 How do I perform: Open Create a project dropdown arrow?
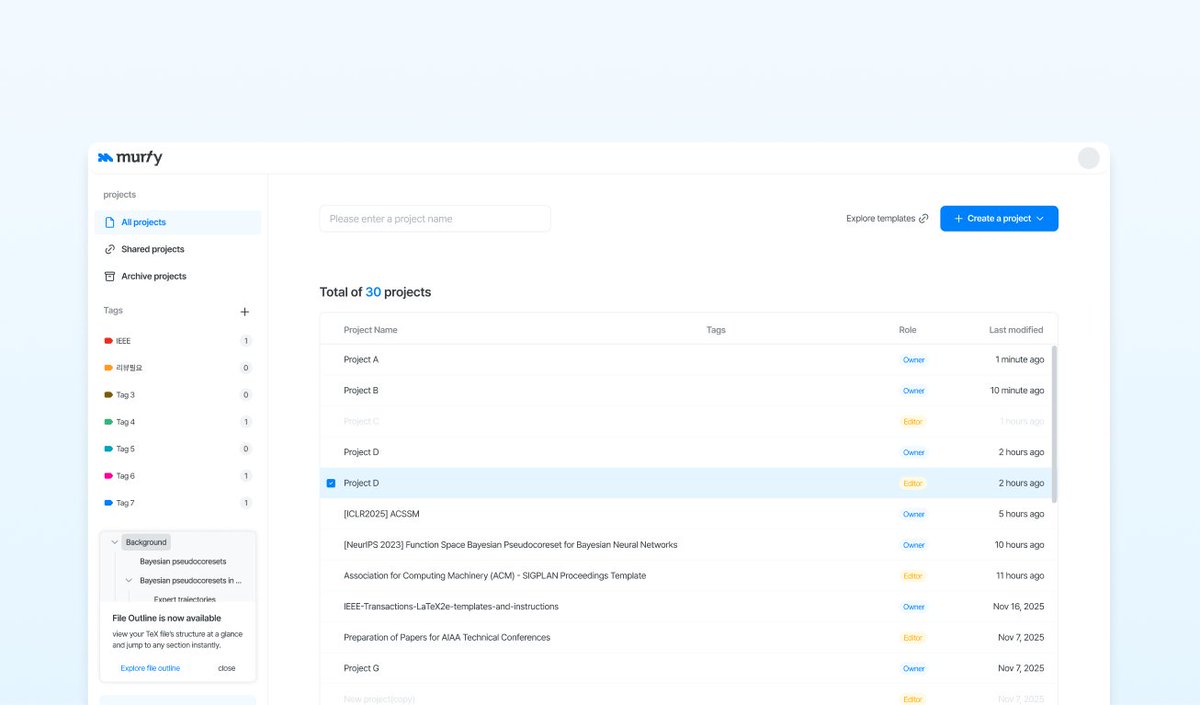point(1040,219)
